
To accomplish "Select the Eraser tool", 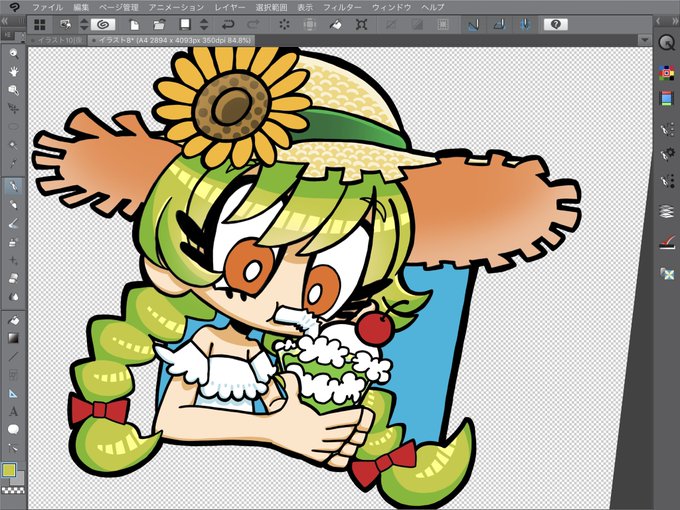I will 13,278.
